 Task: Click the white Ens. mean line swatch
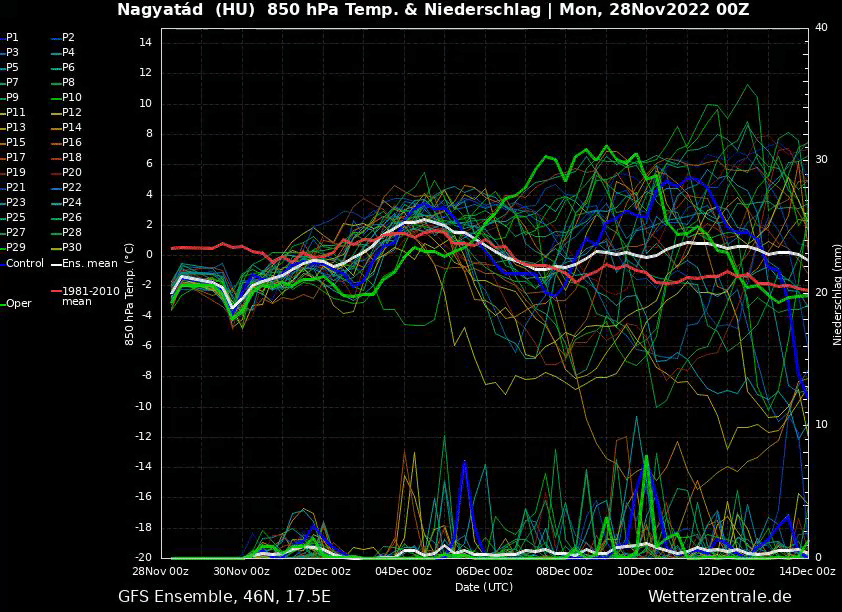click(x=55, y=264)
